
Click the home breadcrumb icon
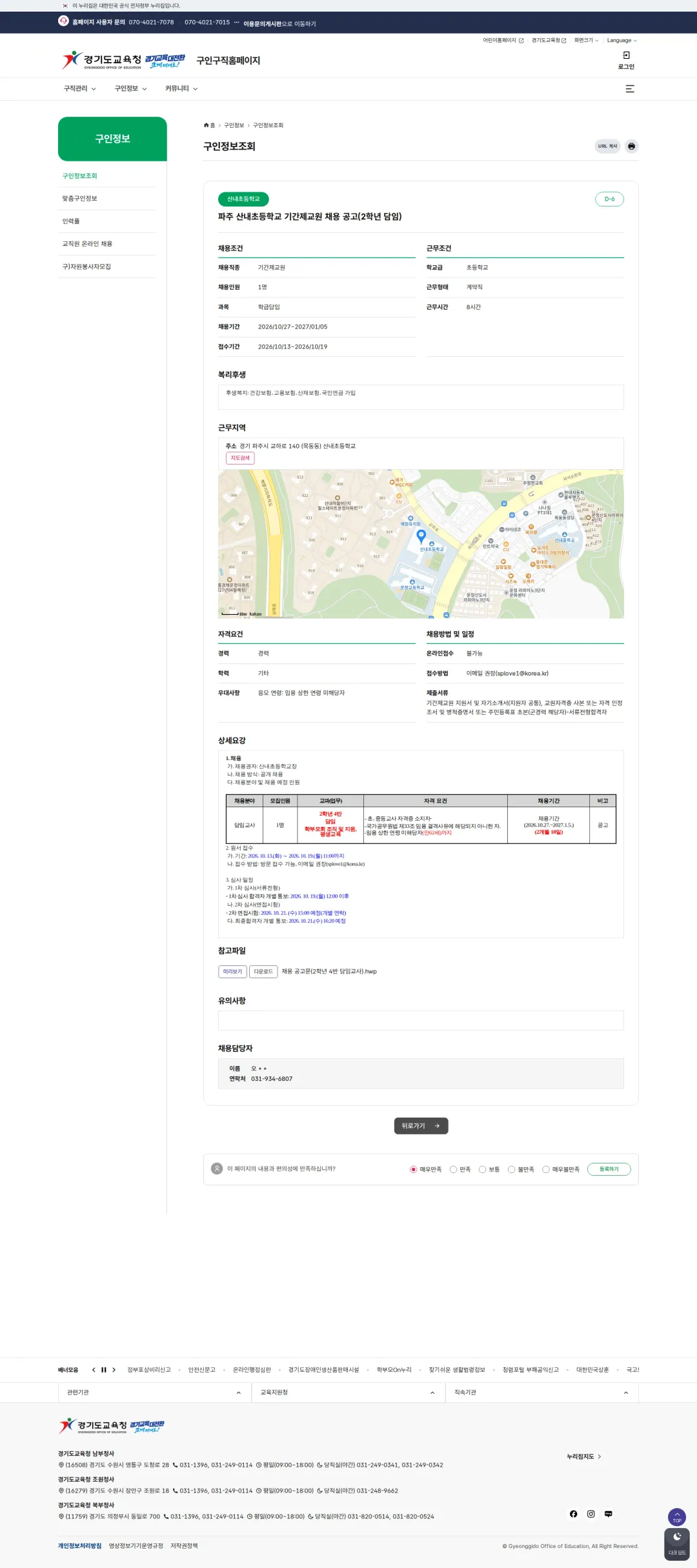(207, 125)
